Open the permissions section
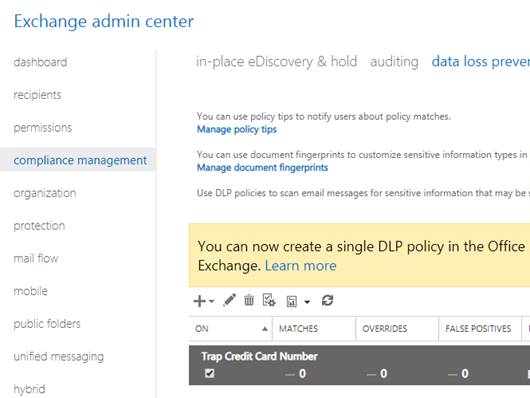 click(43, 128)
